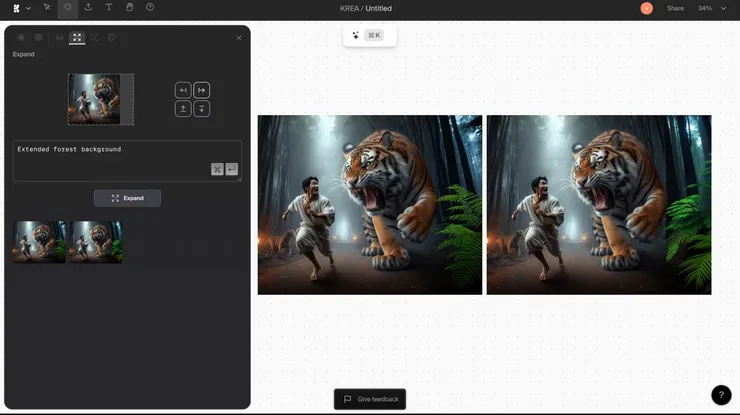Click the KREA breadcrumb text

(349, 8)
